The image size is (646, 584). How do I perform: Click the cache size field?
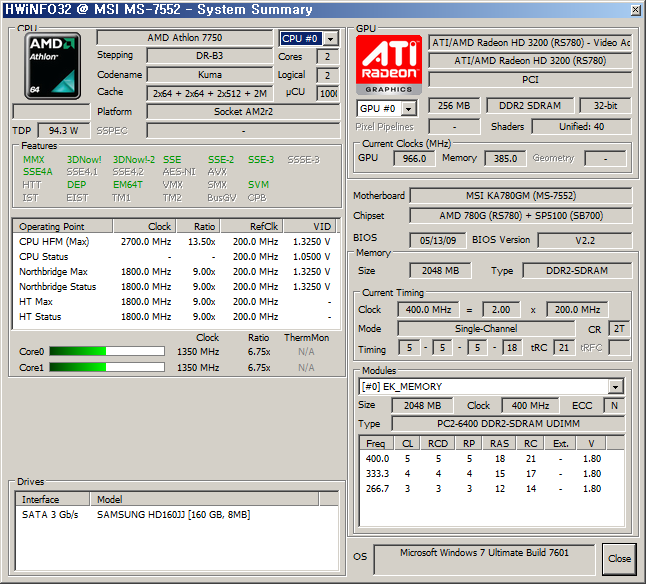pos(209,93)
